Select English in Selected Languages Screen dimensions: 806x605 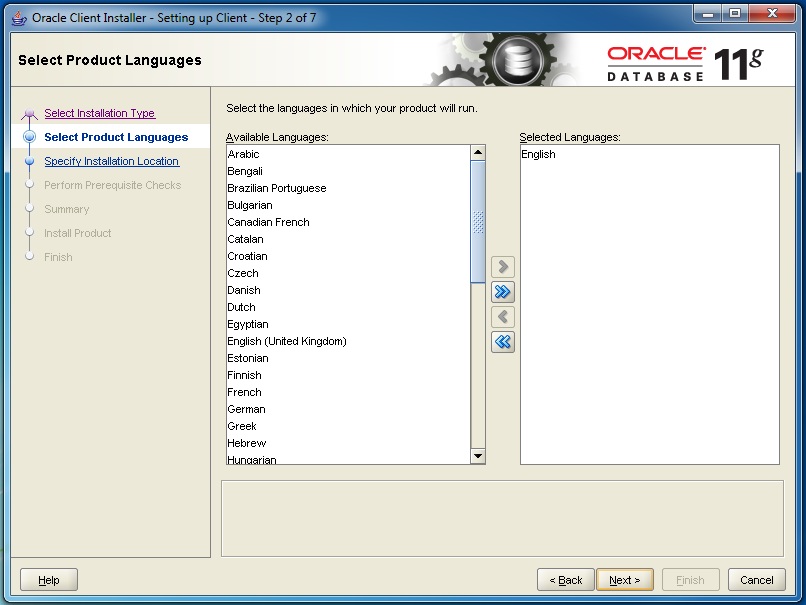tap(650, 154)
